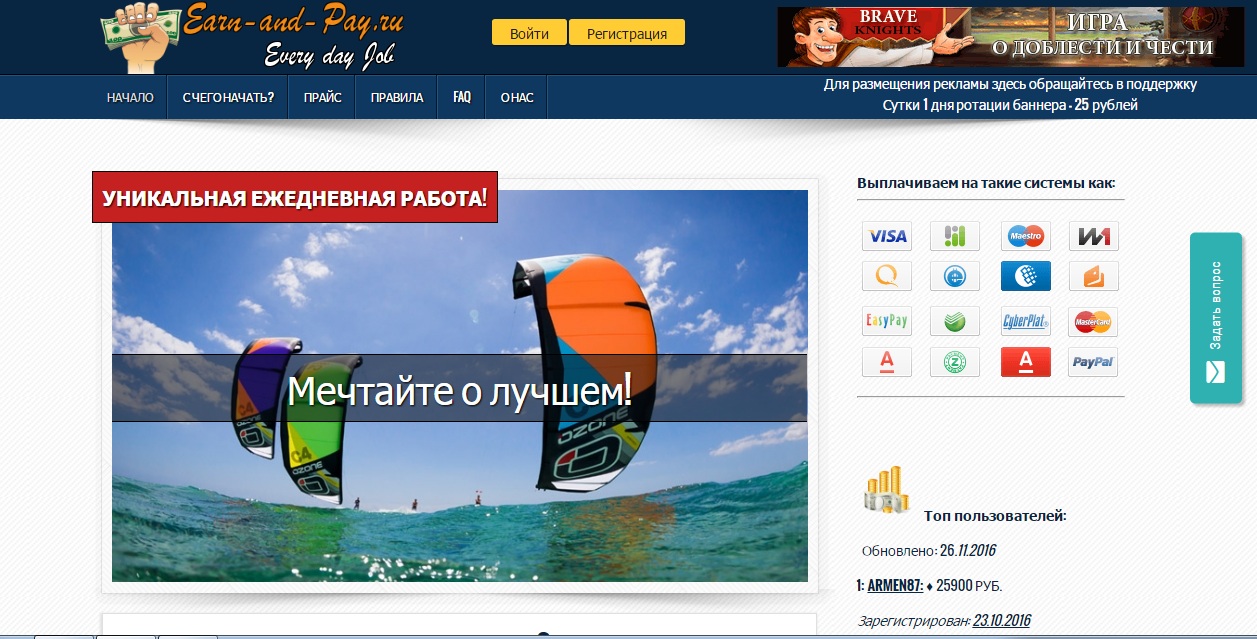Click the Maestro payment icon
Screen dimensions: 1257x639
click(x=1026, y=236)
